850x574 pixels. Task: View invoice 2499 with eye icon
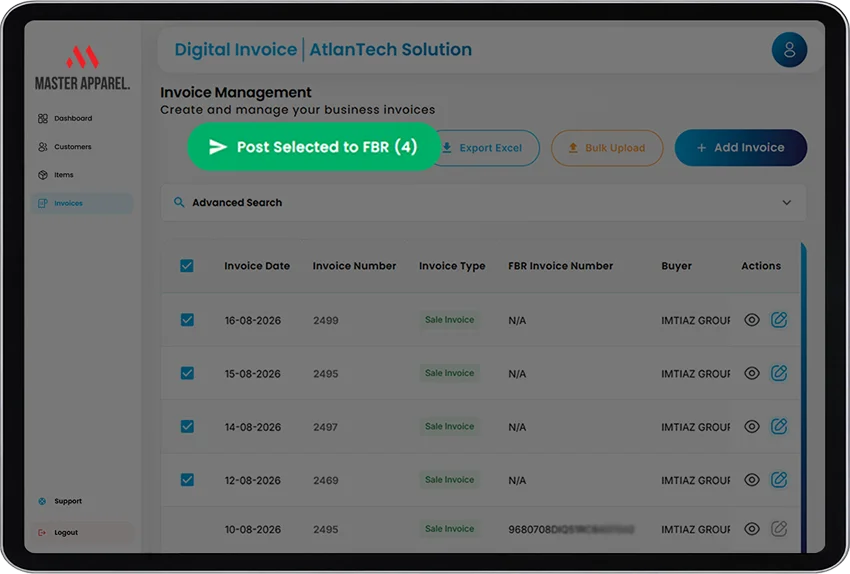(752, 320)
